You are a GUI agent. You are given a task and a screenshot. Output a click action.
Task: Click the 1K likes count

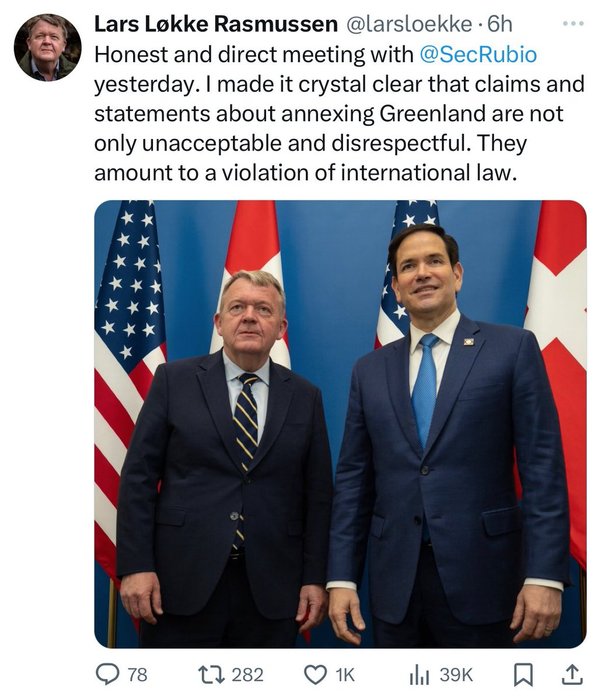click(x=343, y=675)
